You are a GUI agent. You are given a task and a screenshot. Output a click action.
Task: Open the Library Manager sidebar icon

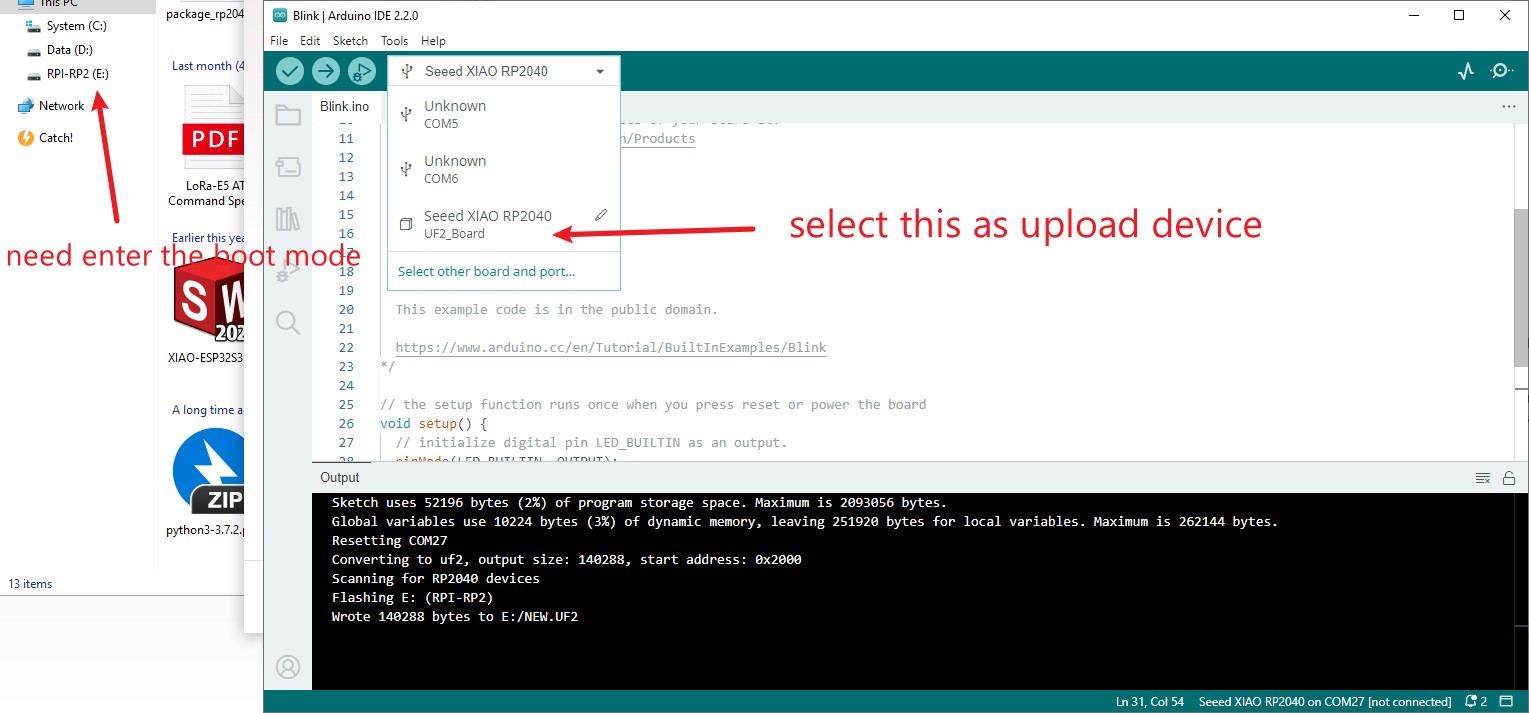(x=288, y=219)
